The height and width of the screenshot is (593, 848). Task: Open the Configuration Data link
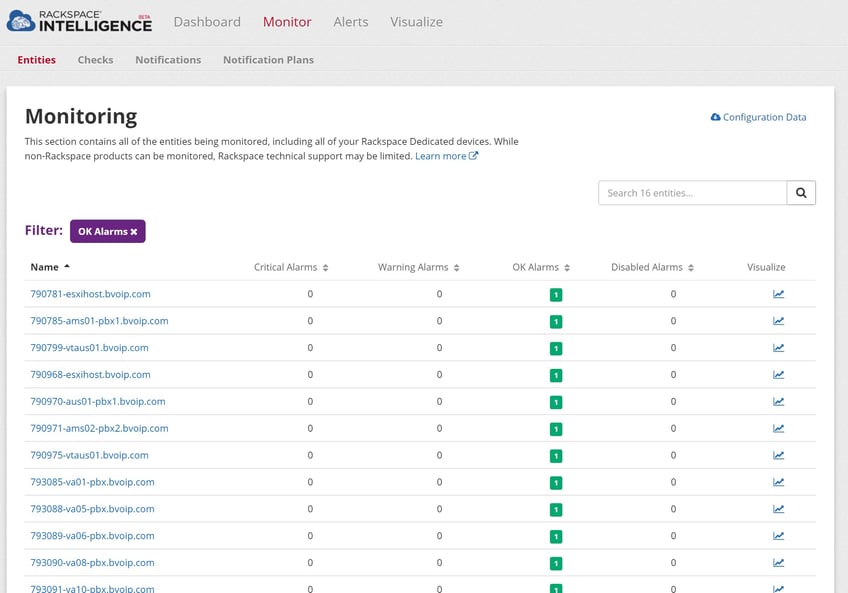758,117
